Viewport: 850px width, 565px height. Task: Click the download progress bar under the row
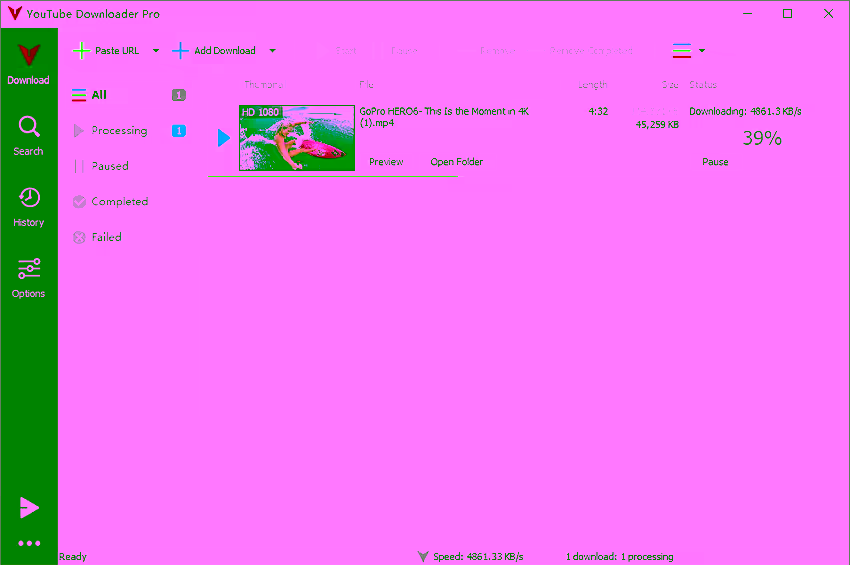333,176
